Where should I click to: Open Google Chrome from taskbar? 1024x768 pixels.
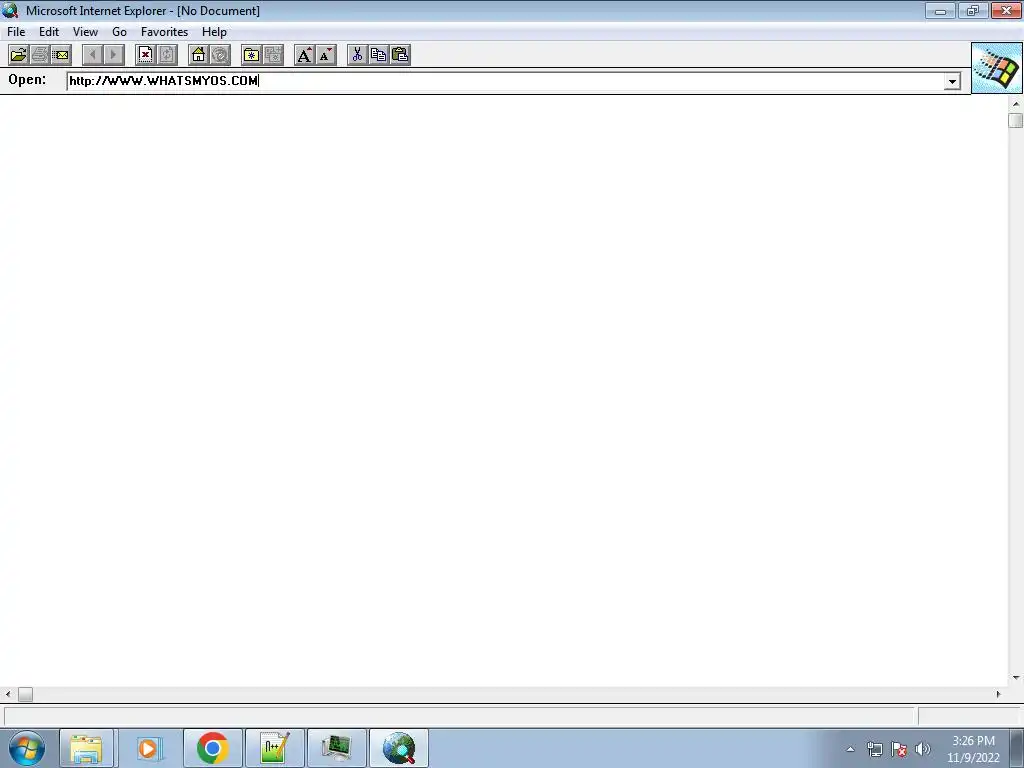pyautogui.click(x=212, y=748)
